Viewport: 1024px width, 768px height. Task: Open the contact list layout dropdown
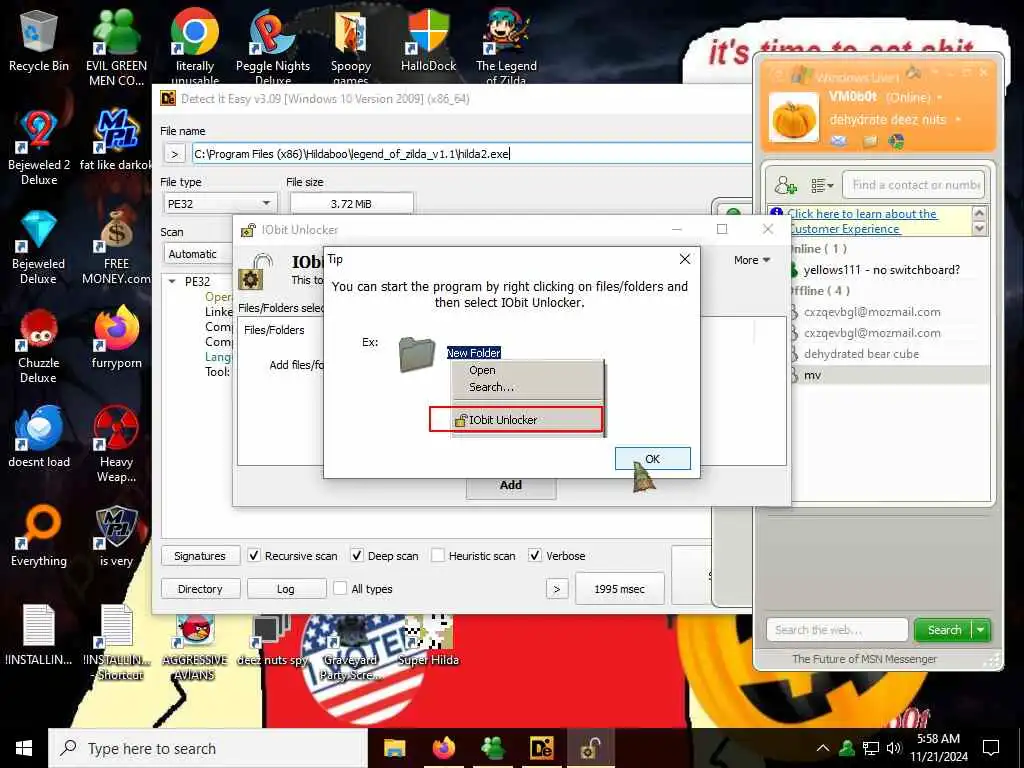pos(822,185)
